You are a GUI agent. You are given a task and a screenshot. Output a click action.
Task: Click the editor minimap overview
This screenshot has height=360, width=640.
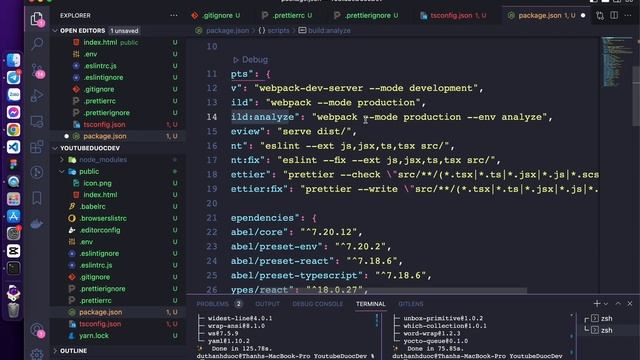616,61
